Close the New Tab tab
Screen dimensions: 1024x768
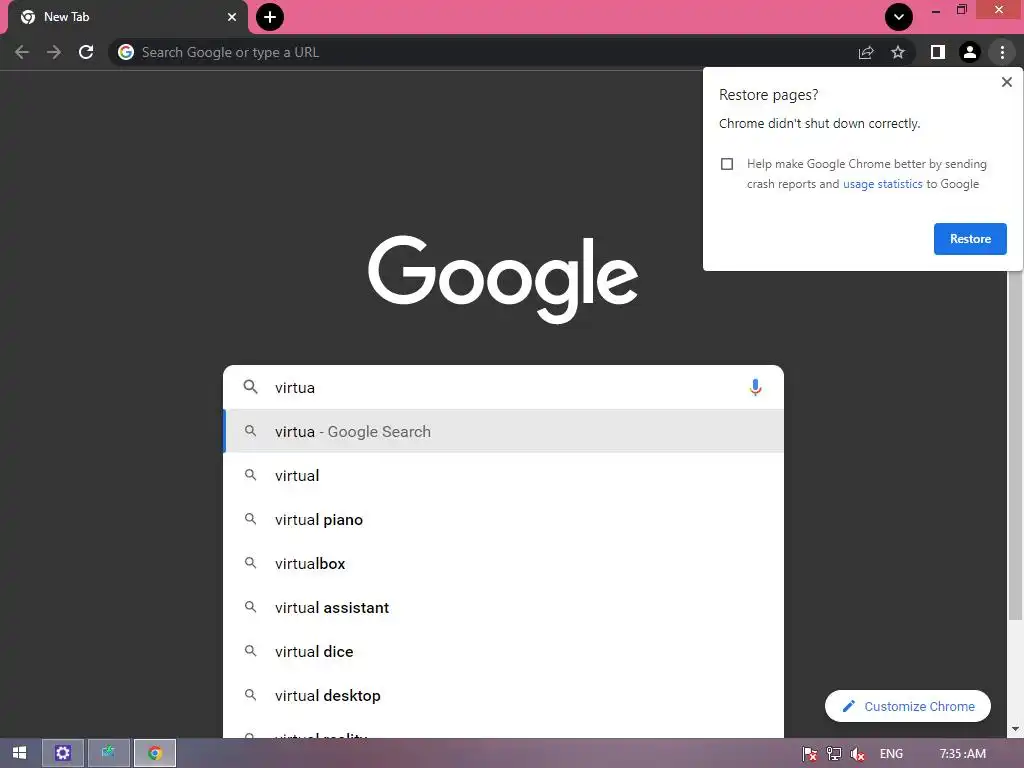click(x=232, y=17)
